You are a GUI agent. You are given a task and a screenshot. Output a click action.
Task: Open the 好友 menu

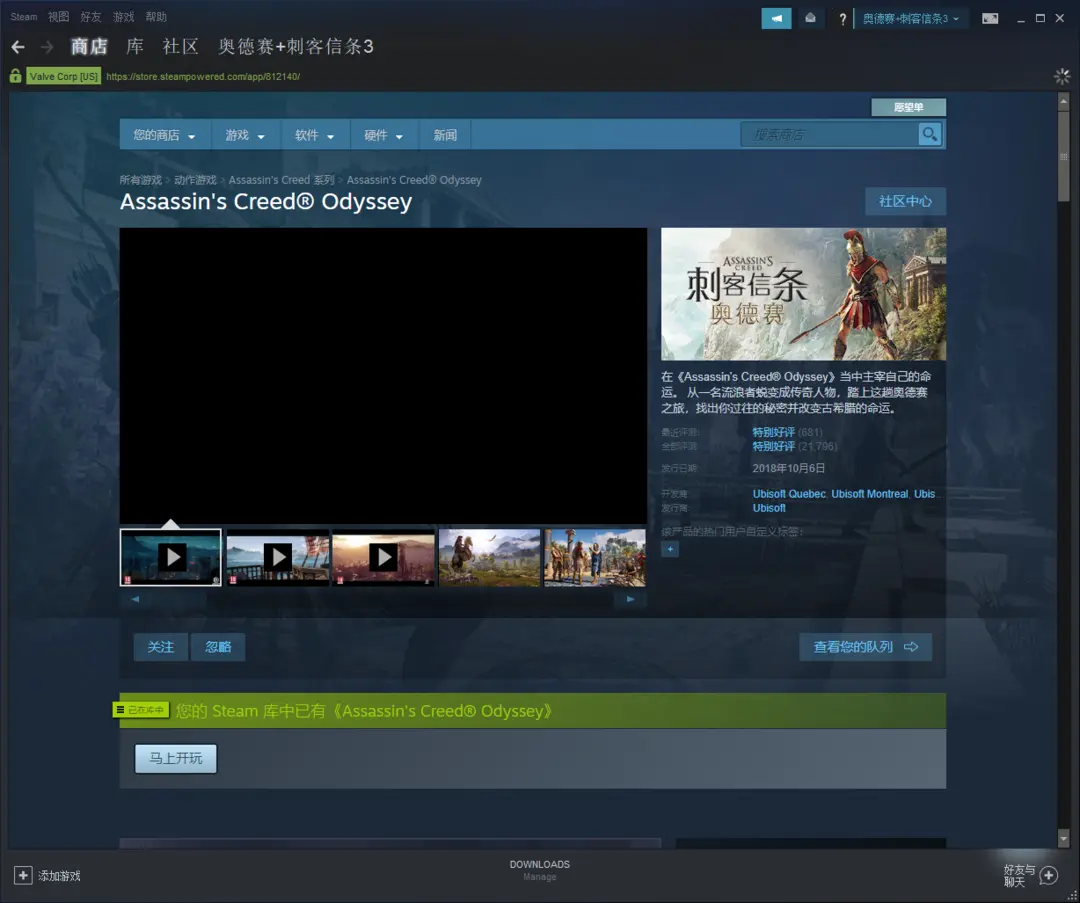click(x=91, y=17)
